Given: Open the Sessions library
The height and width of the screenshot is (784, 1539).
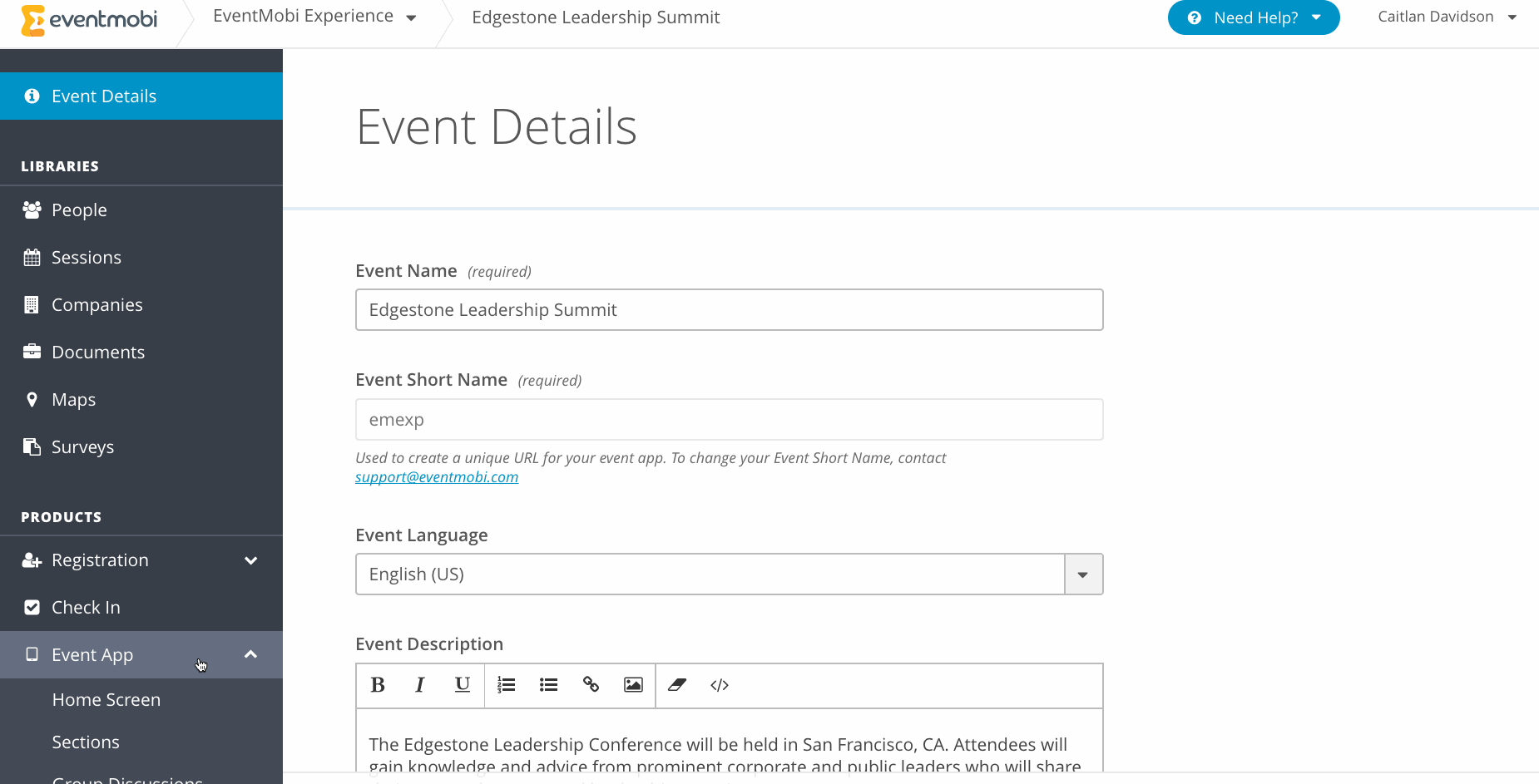Looking at the screenshot, I should tap(141, 257).
